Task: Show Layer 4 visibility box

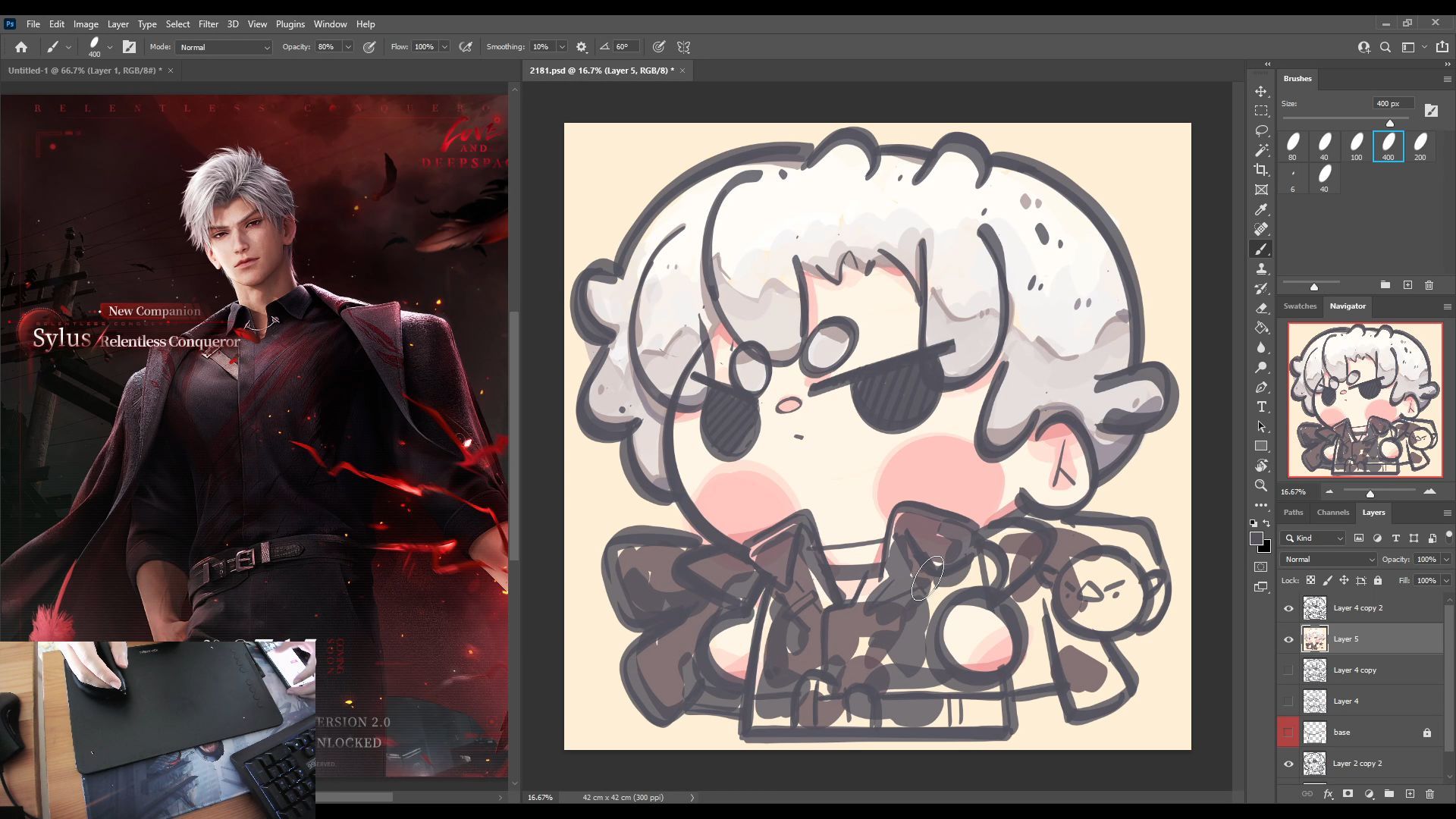Action: pyautogui.click(x=1288, y=701)
